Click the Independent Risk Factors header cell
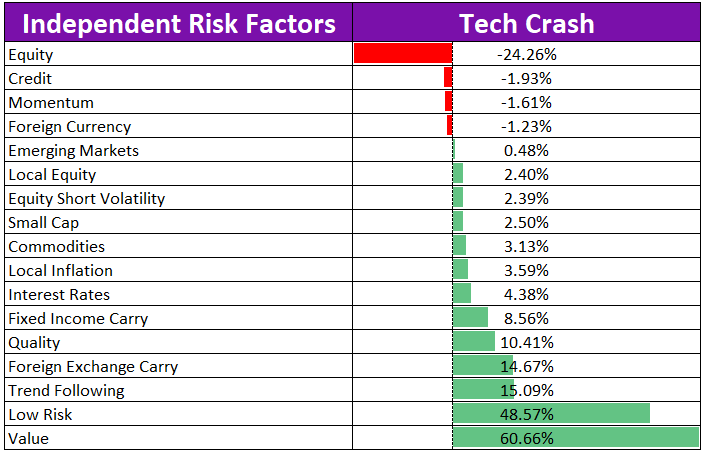705x455 pixels. pos(177,23)
